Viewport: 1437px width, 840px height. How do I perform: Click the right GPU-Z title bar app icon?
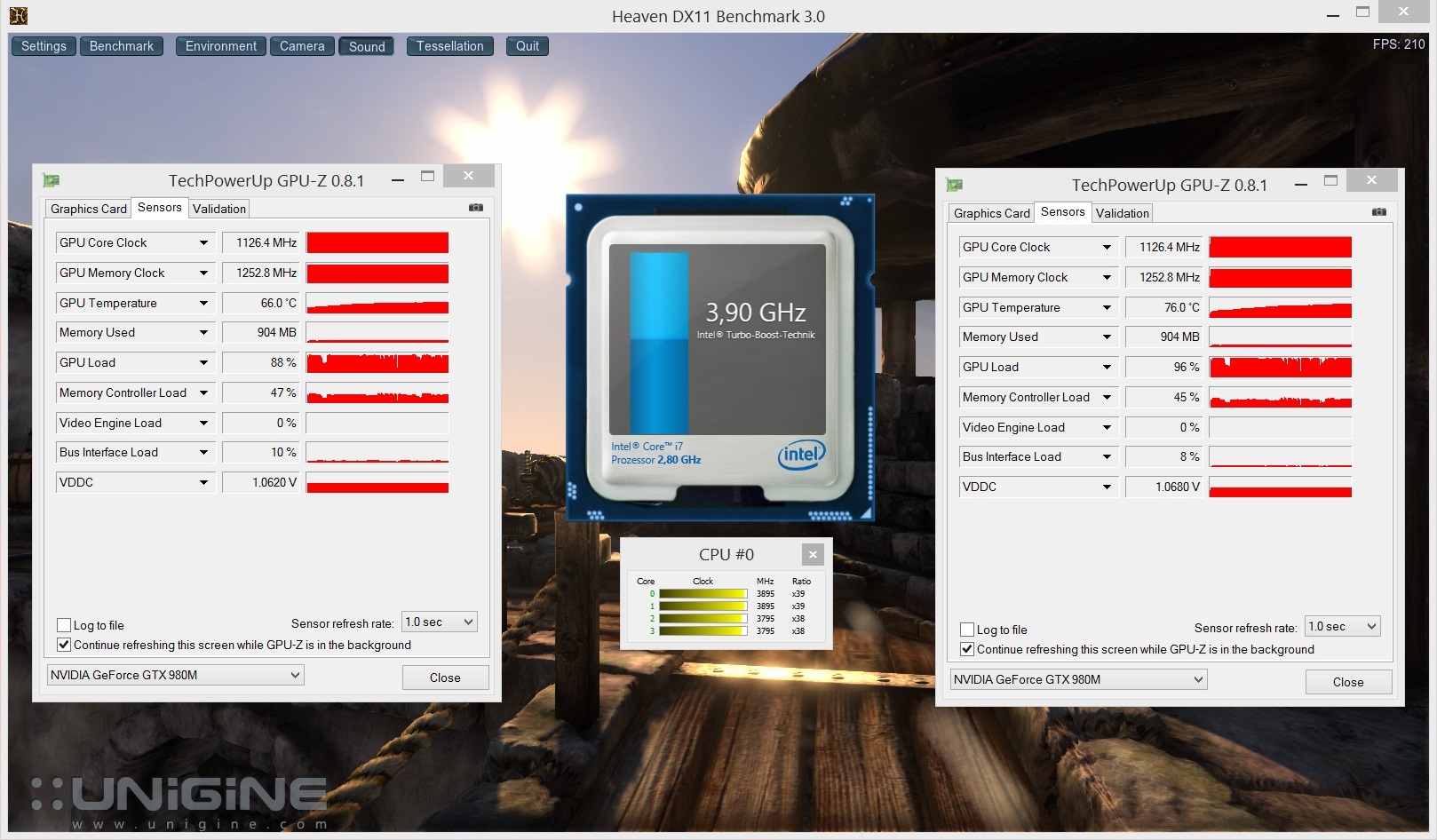click(x=954, y=186)
